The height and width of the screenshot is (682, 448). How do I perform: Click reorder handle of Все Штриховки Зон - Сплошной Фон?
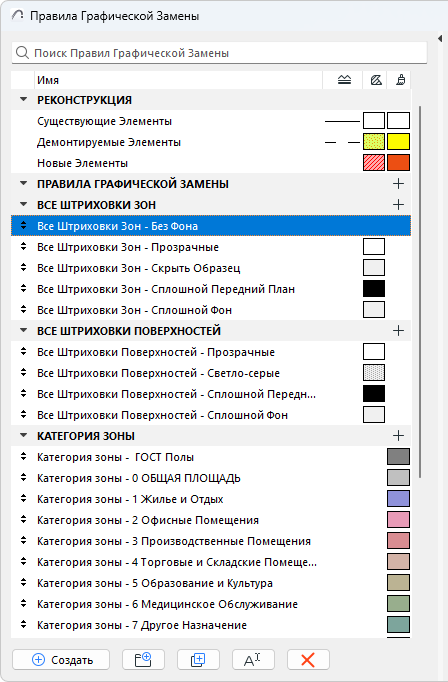click(x=23, y=309)
